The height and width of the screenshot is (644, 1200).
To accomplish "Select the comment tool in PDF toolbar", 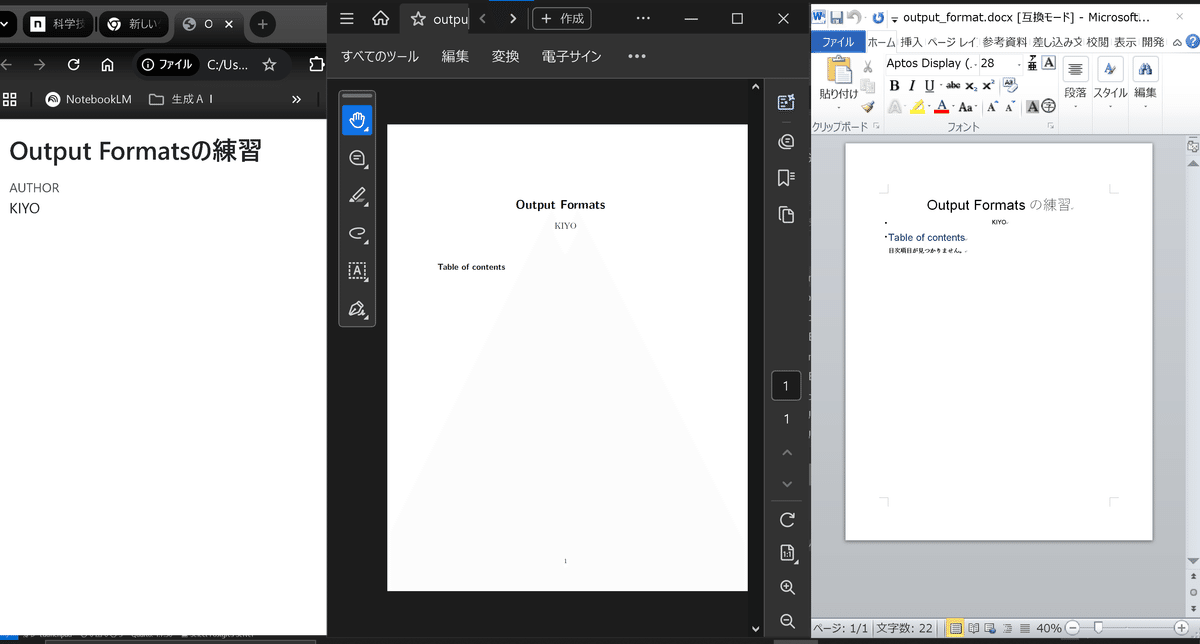I will coord(357,158).
